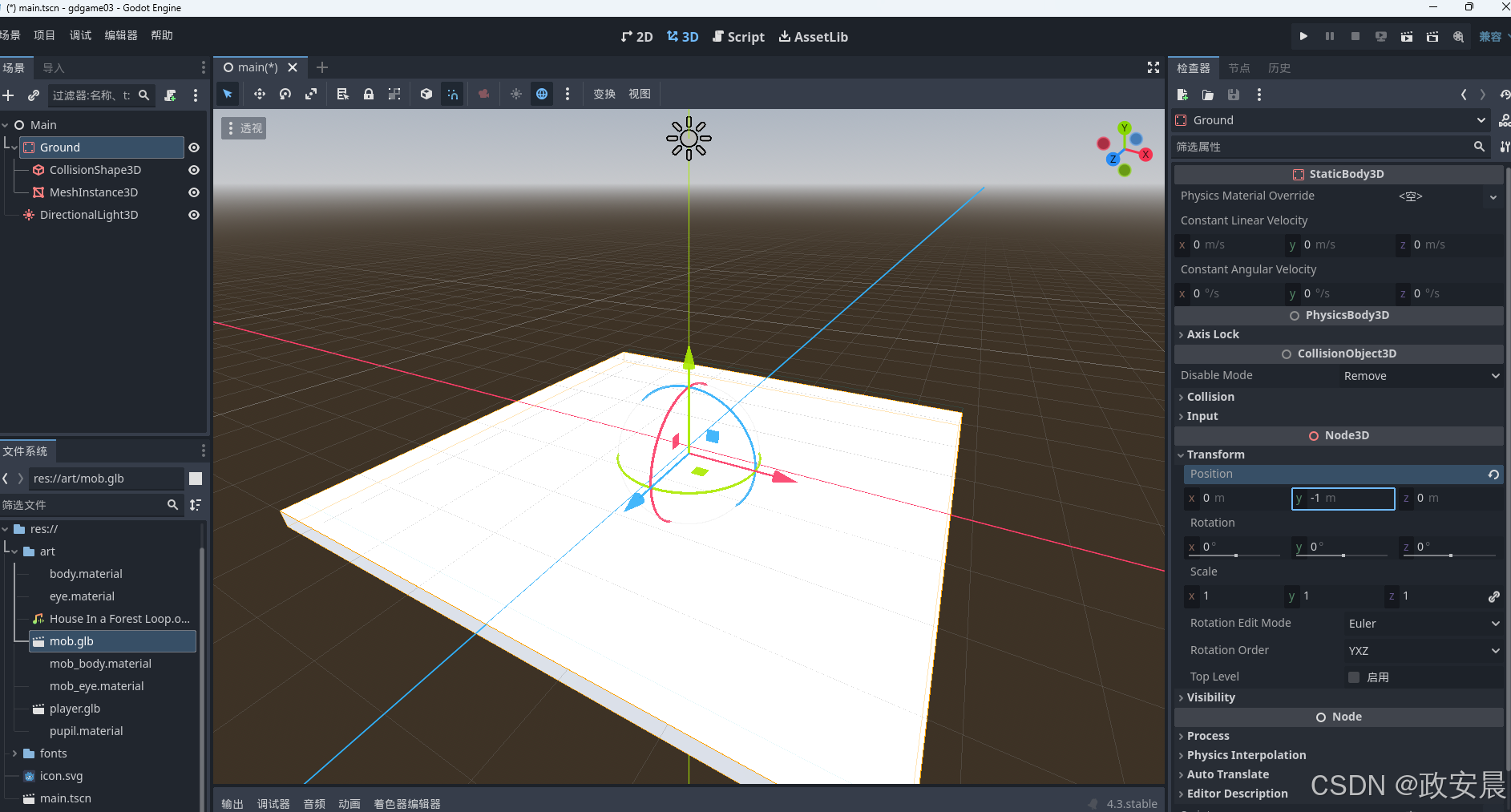Click the lock selected node icon

click(x=369, y=94)
